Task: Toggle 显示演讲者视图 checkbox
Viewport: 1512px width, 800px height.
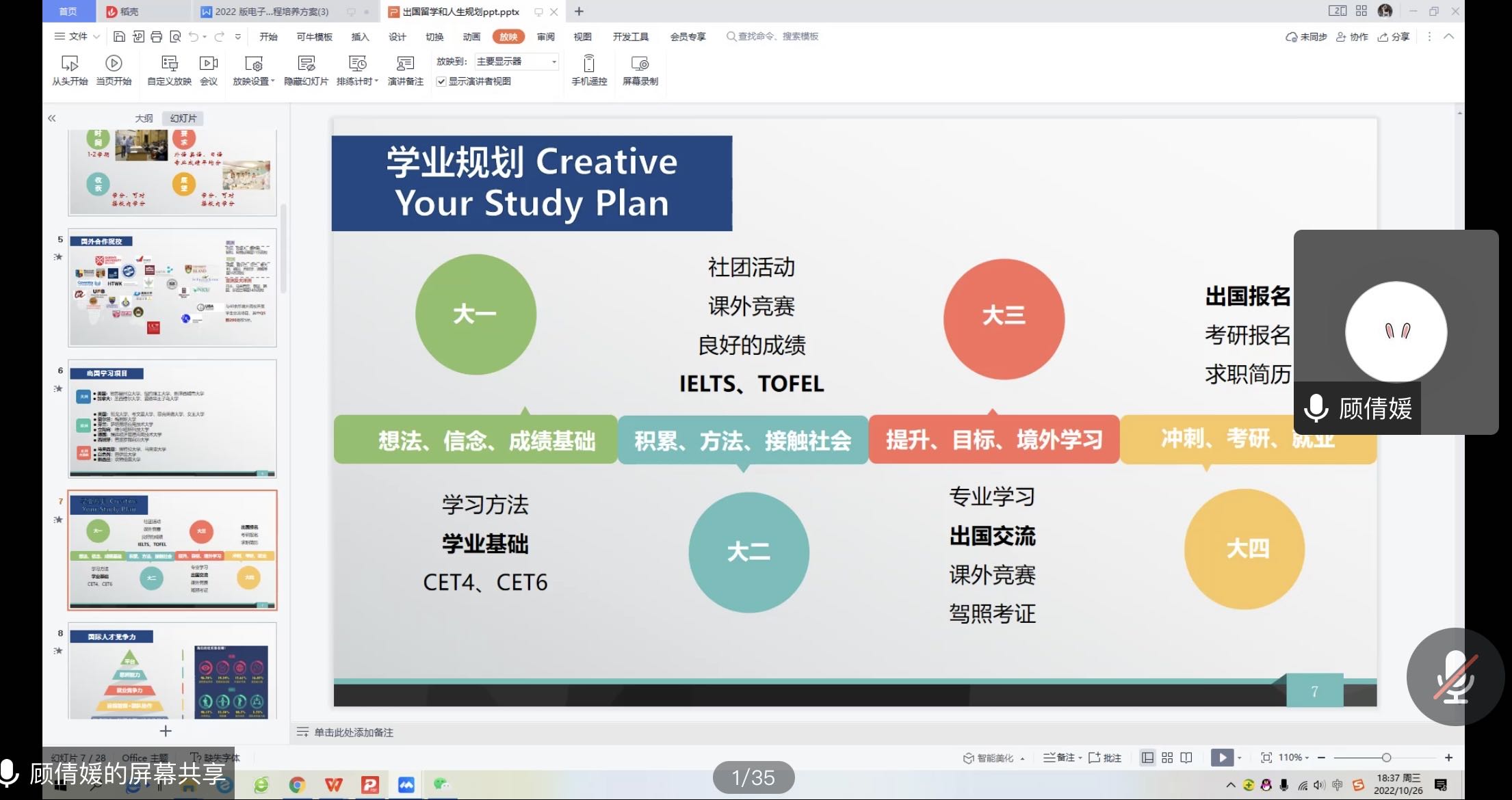Action: pyautogui.click(x=442, y=81)
